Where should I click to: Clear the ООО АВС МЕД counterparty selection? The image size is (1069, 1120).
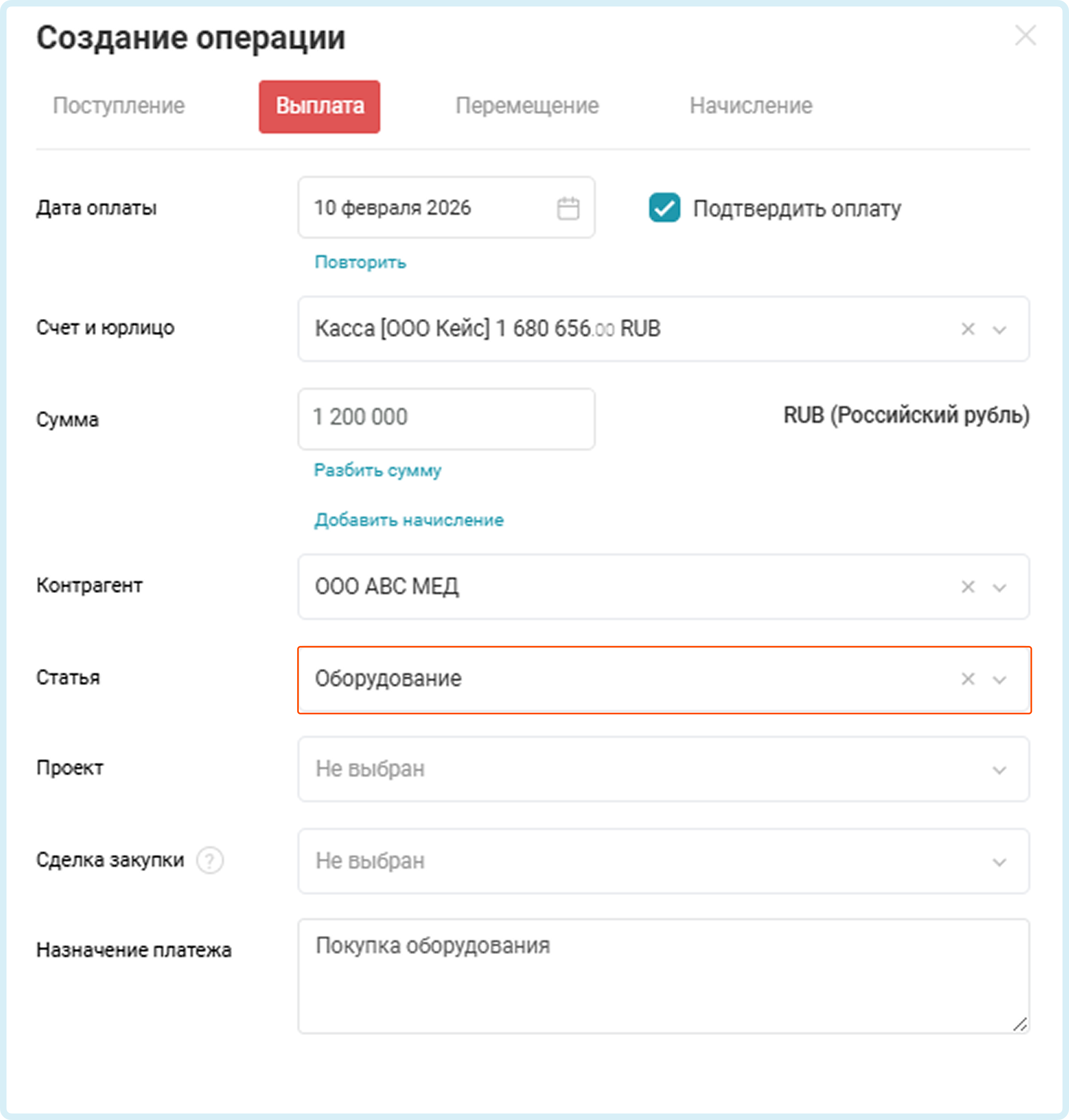pyautogui.click(x=968, y=586)
